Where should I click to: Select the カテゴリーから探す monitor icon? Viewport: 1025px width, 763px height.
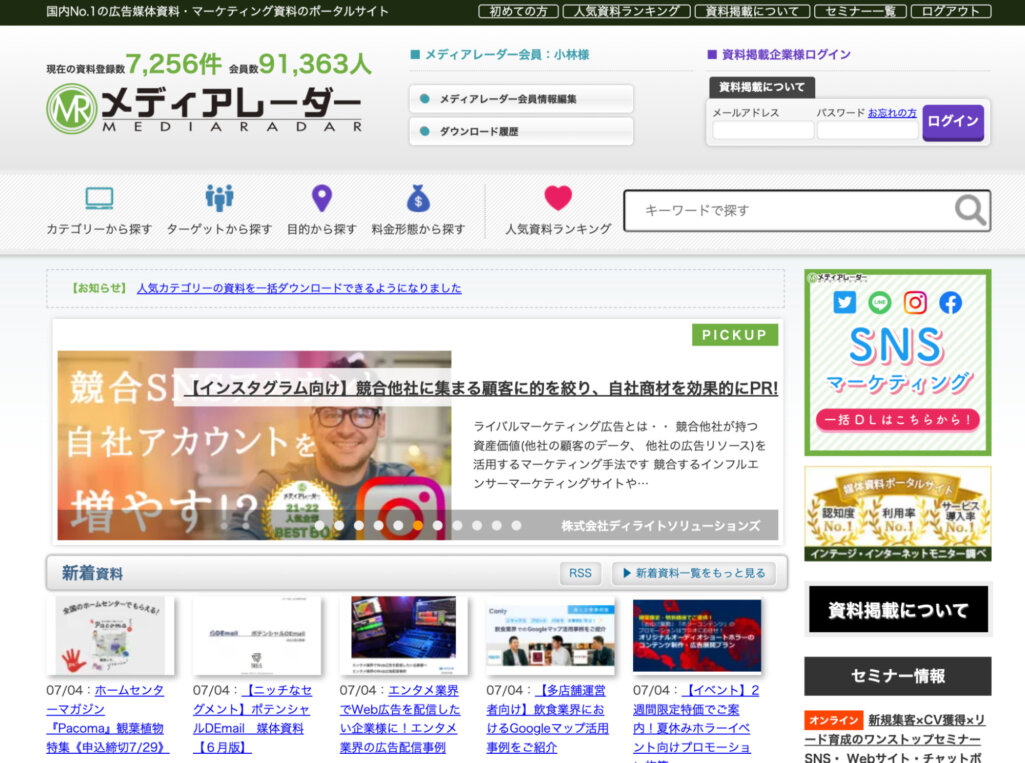tap(100, 197)
